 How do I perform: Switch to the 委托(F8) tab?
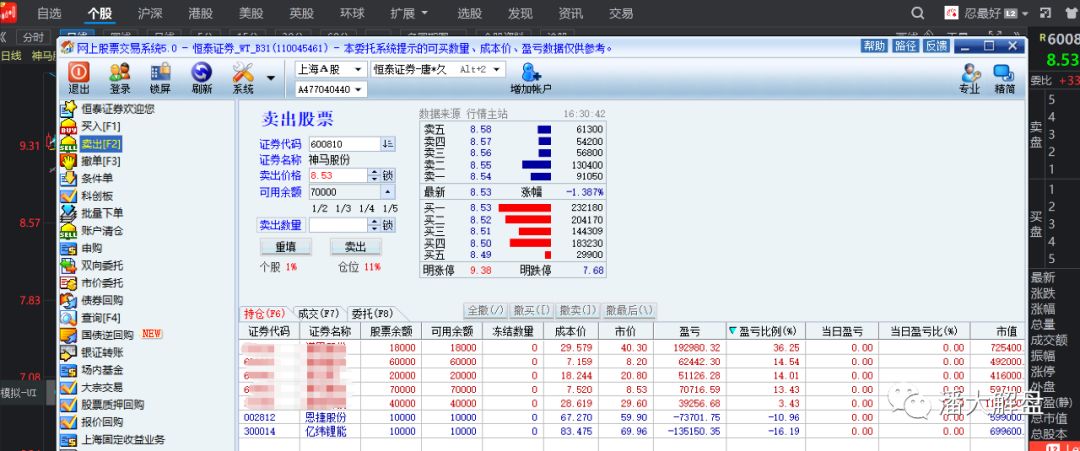click(372, 313)
